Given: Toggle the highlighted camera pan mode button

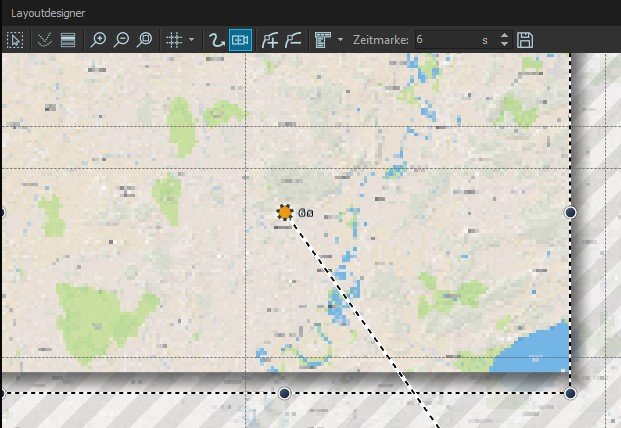Looking at the screenshot, I should [x=240, y=40].
